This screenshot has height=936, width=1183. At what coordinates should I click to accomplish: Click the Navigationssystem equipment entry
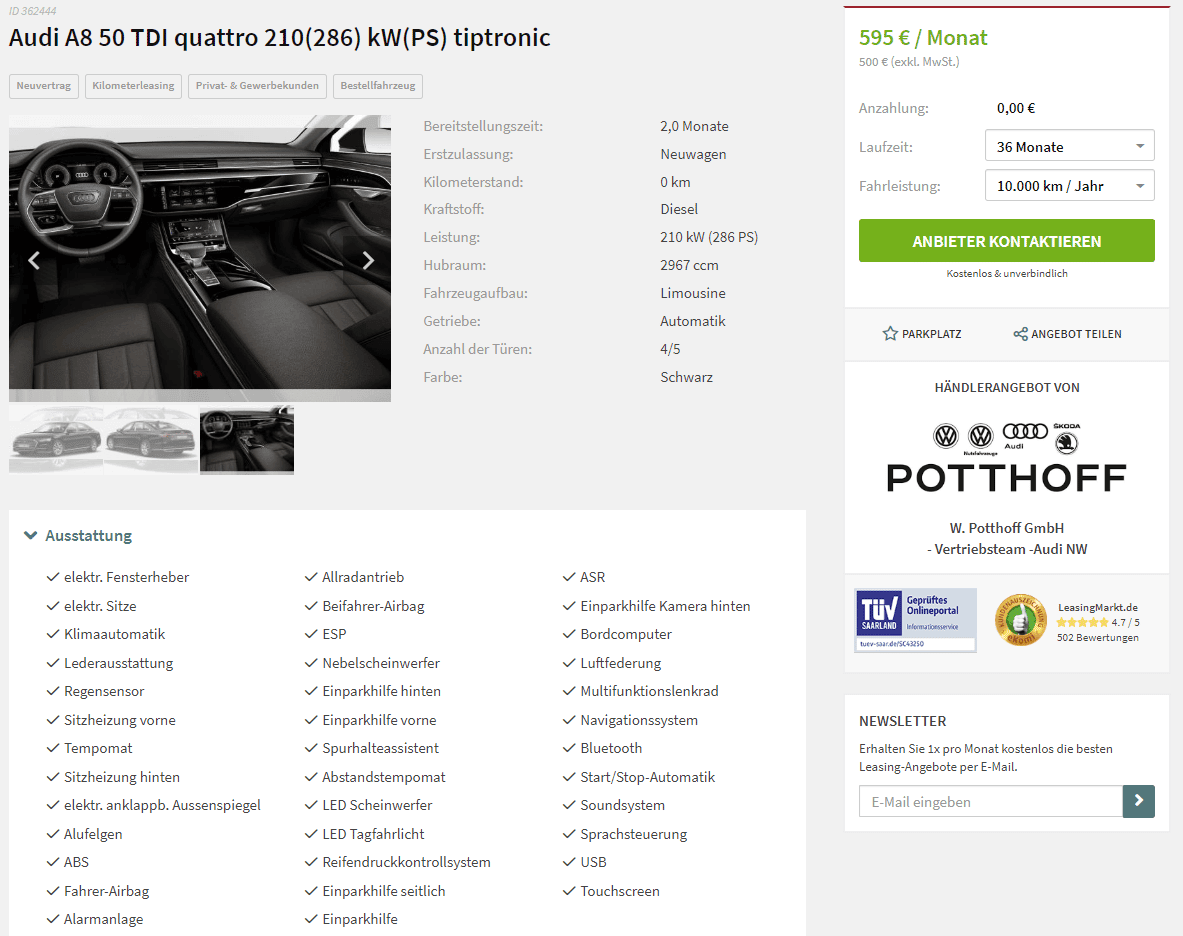(x=639, y=720)
